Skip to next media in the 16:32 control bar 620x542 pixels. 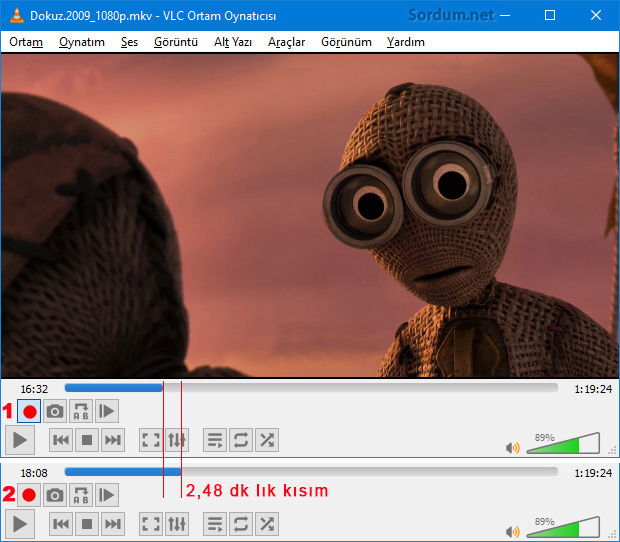[113, 440]
